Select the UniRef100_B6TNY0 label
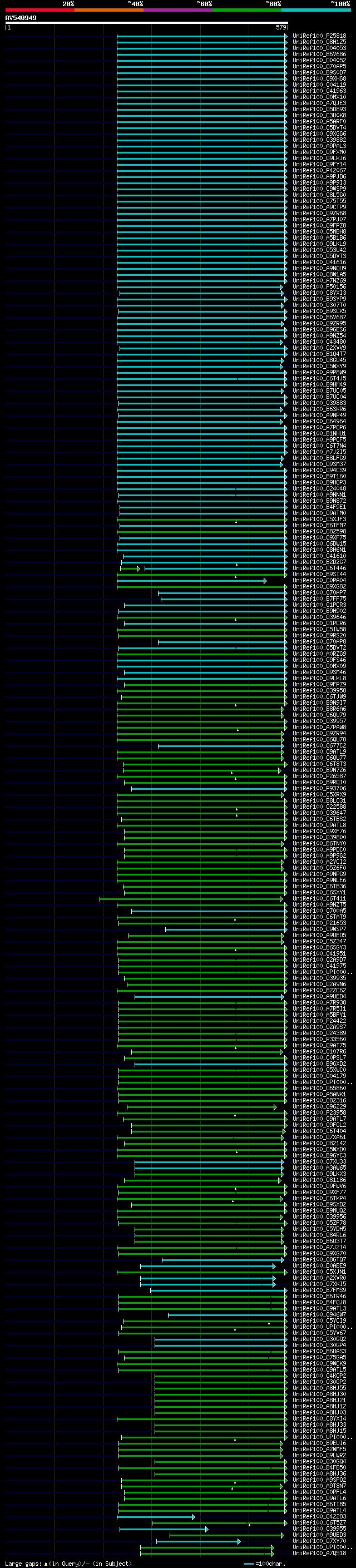 click(319, 844)
